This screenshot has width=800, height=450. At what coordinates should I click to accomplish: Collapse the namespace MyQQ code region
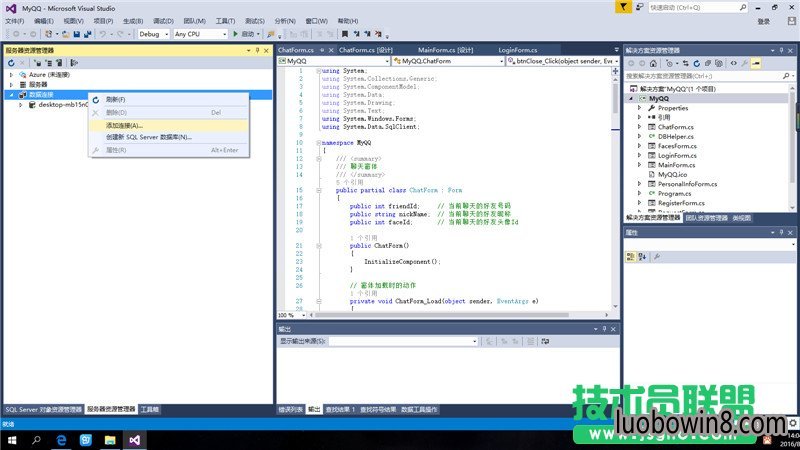[318, 143]
